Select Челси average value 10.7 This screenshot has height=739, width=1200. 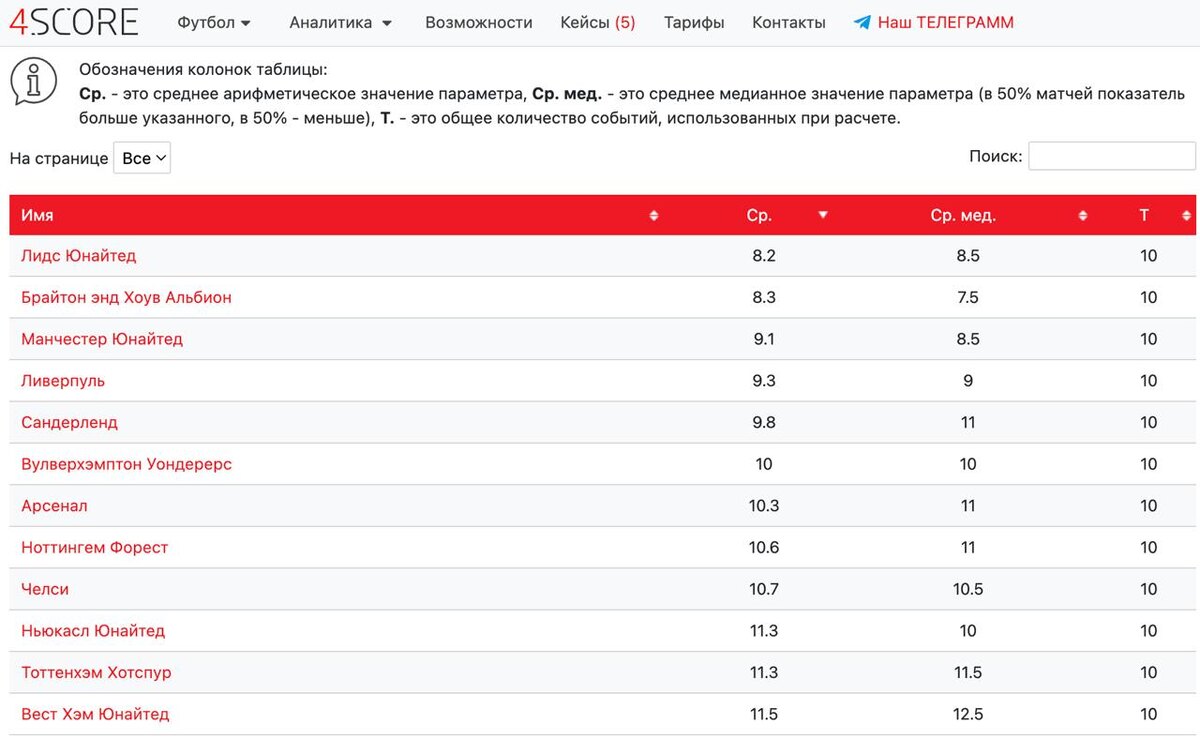764,590
